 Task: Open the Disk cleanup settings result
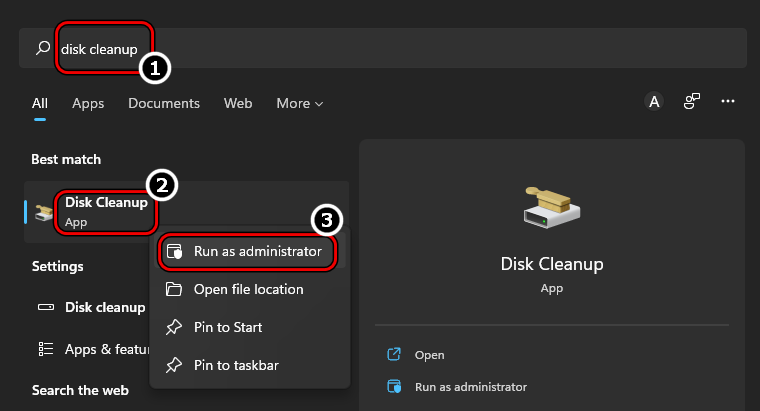(x=105, y=307)
